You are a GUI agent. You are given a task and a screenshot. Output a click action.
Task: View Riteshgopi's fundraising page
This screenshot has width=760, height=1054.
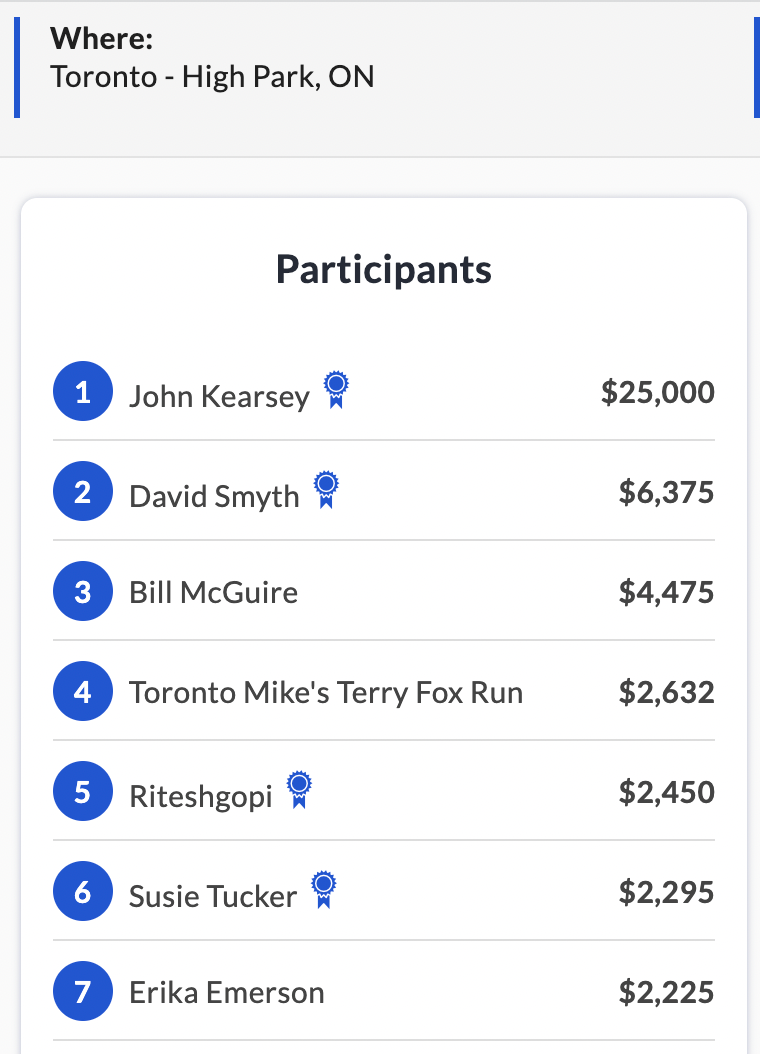(201, 796)
